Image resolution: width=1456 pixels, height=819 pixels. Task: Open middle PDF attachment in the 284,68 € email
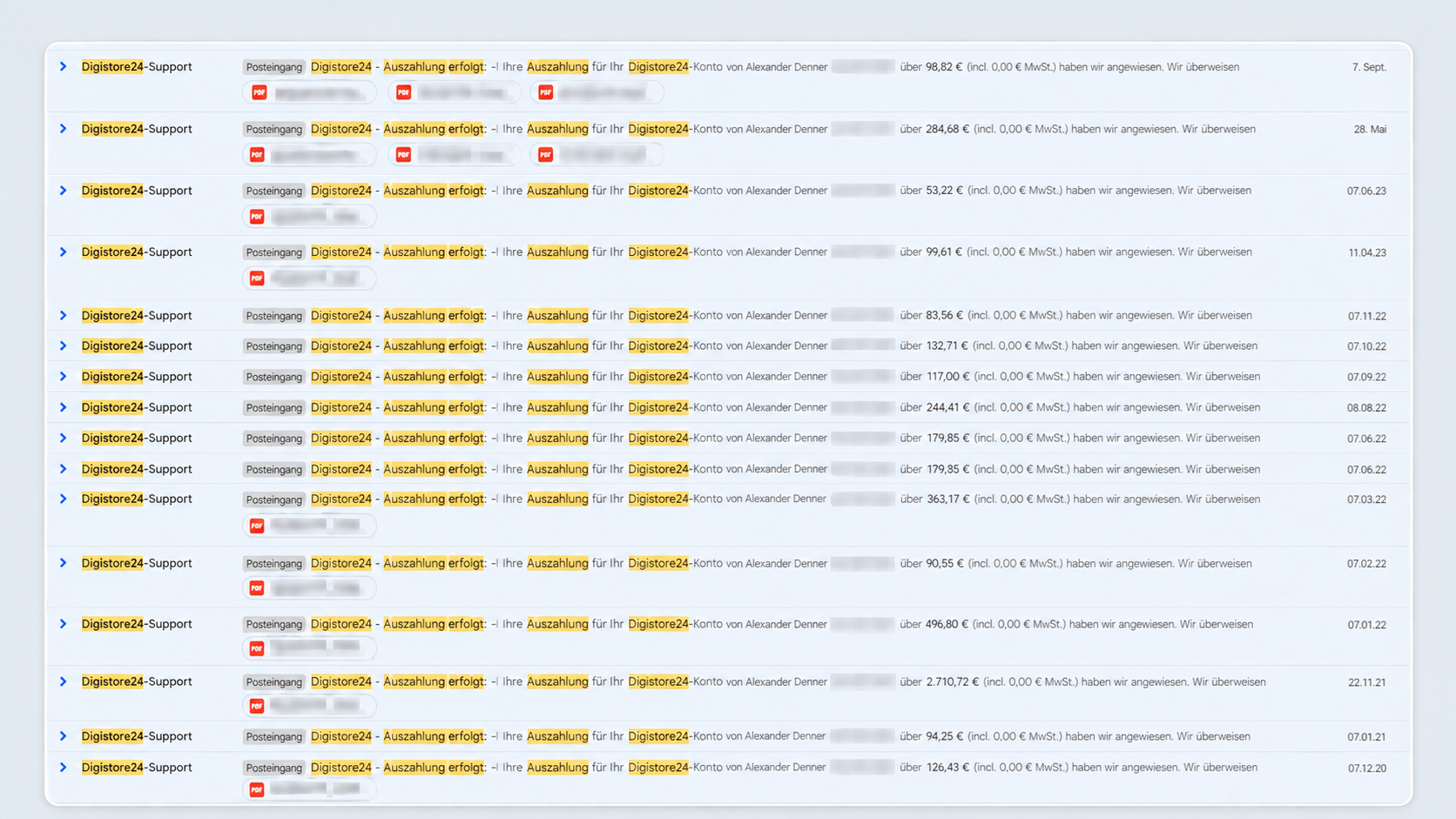click(454, 155)
